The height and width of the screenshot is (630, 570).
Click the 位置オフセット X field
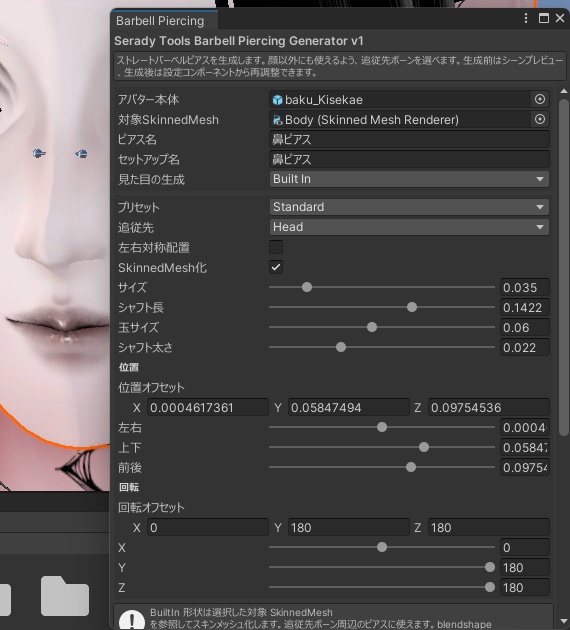pyautogui.click(x=208, y=407)
